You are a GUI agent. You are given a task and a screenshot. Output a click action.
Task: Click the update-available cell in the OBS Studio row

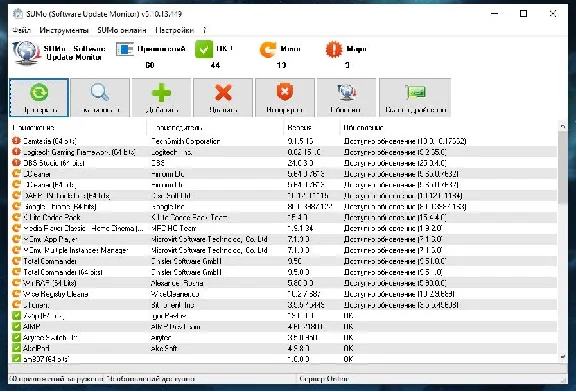pos(395,163)
